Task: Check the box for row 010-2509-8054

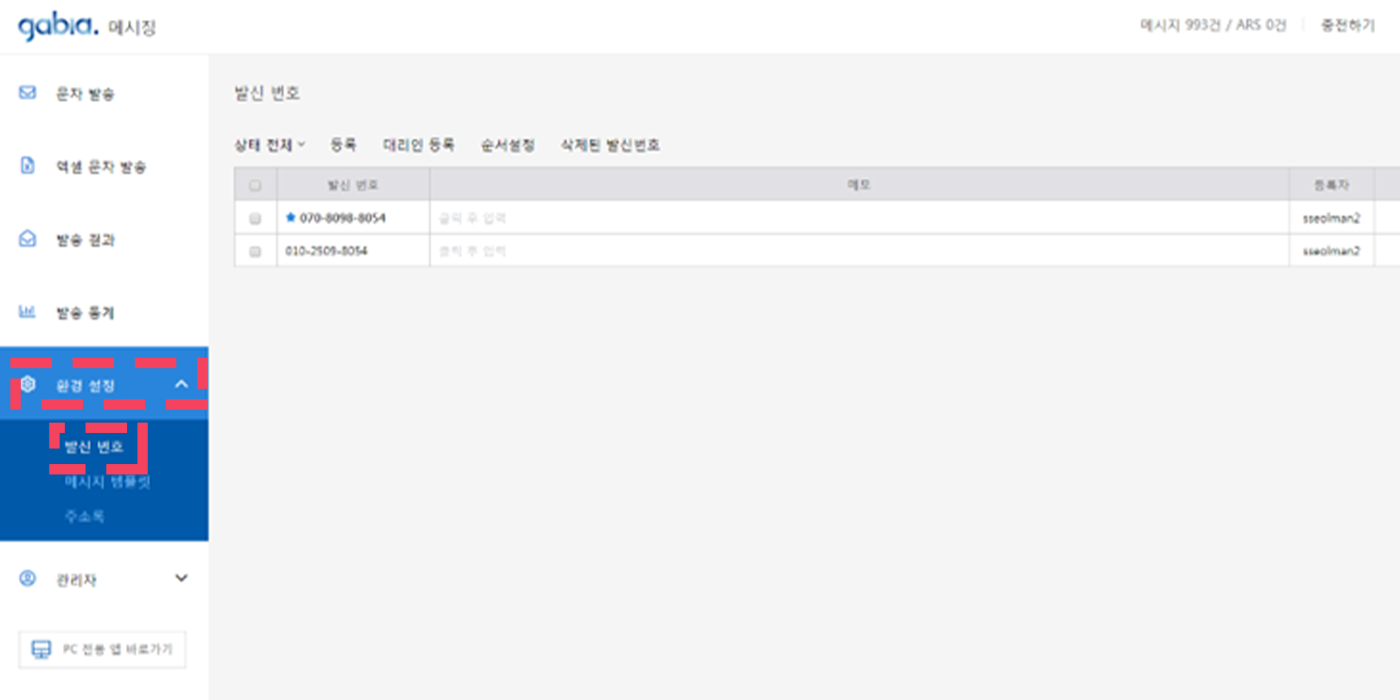Action: (x=255, y=251)
